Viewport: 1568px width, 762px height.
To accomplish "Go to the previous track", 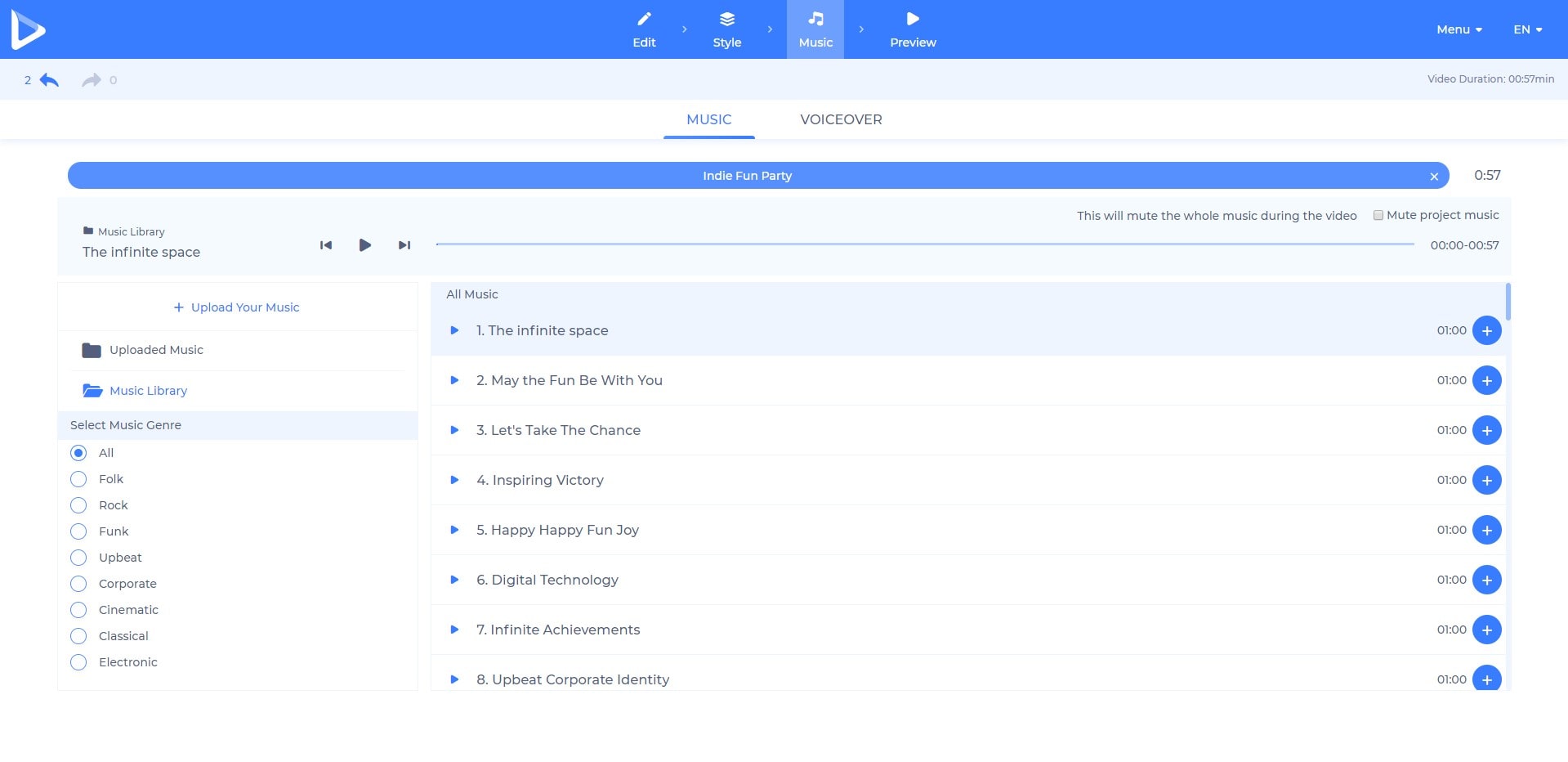I will tap(326, 245).
